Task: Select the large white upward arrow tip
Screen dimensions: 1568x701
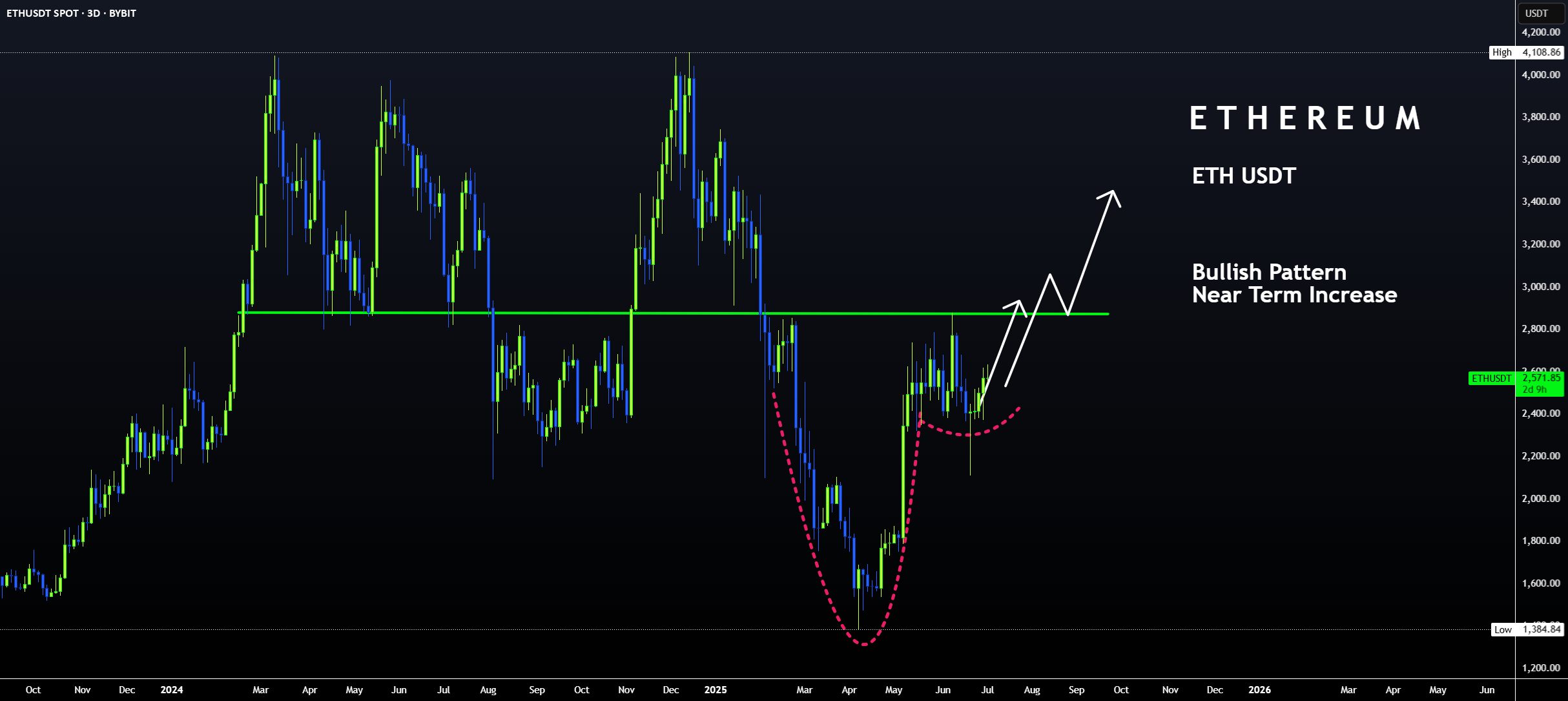Action: (x=1112, y=196)
